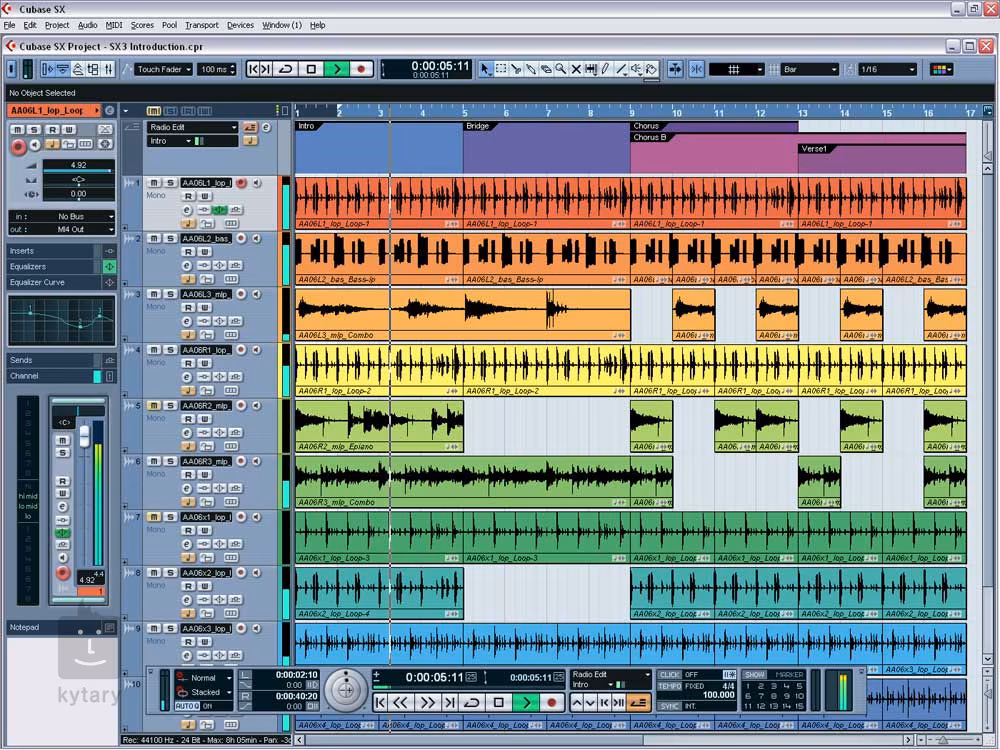Mute track AA06L1_lop with its M button
This screenshot has height=750, width=1000.
153,183
